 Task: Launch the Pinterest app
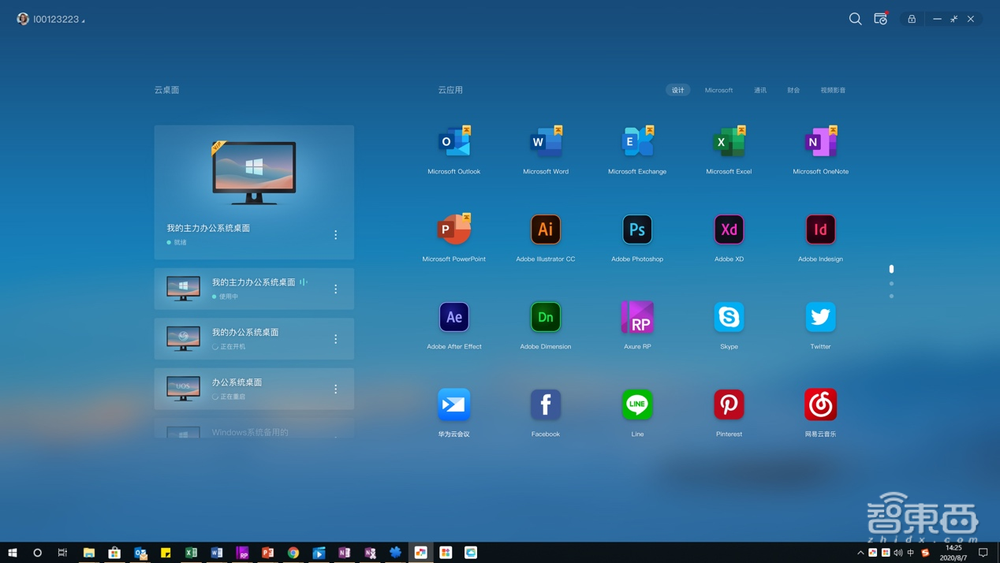click(729, 405)
